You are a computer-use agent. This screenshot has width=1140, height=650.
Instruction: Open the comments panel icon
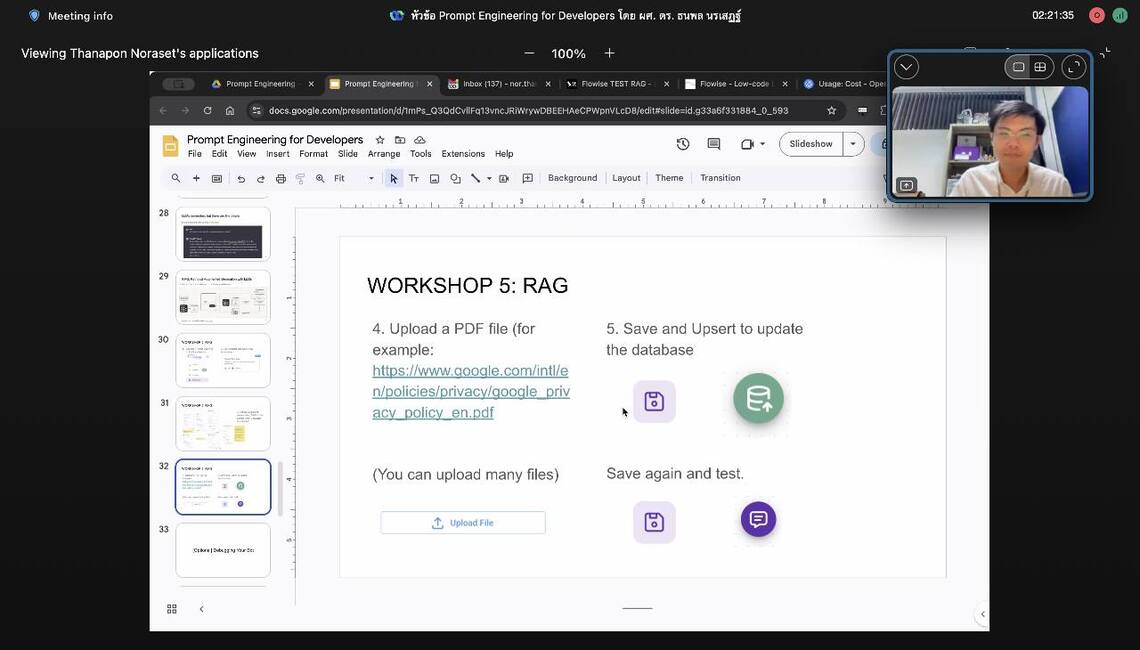(x=714, y=144)
